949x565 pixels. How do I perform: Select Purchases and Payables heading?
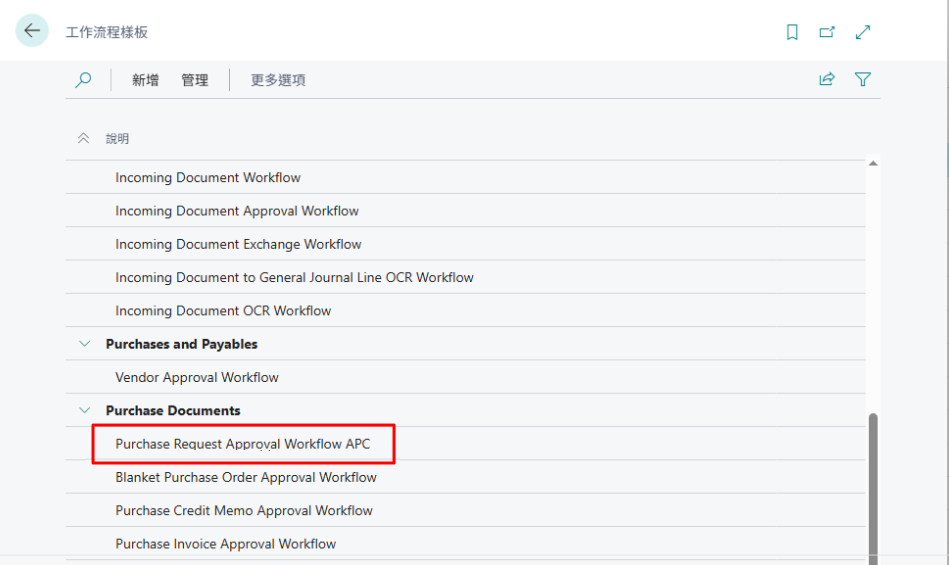pos(182,344)
